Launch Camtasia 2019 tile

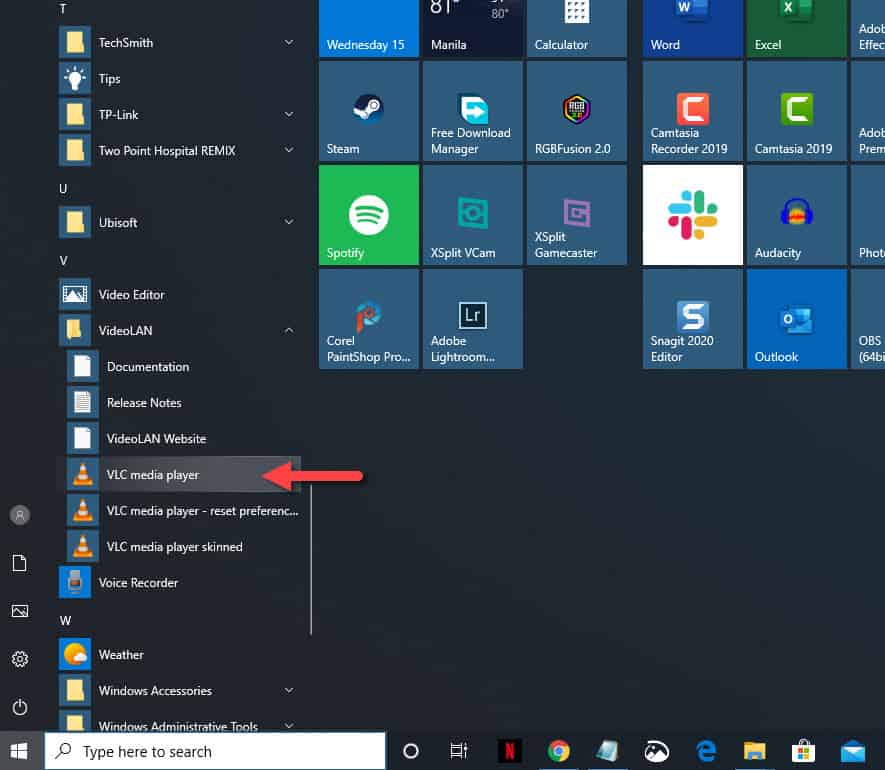pyautogui.click(x=796, y=111)
